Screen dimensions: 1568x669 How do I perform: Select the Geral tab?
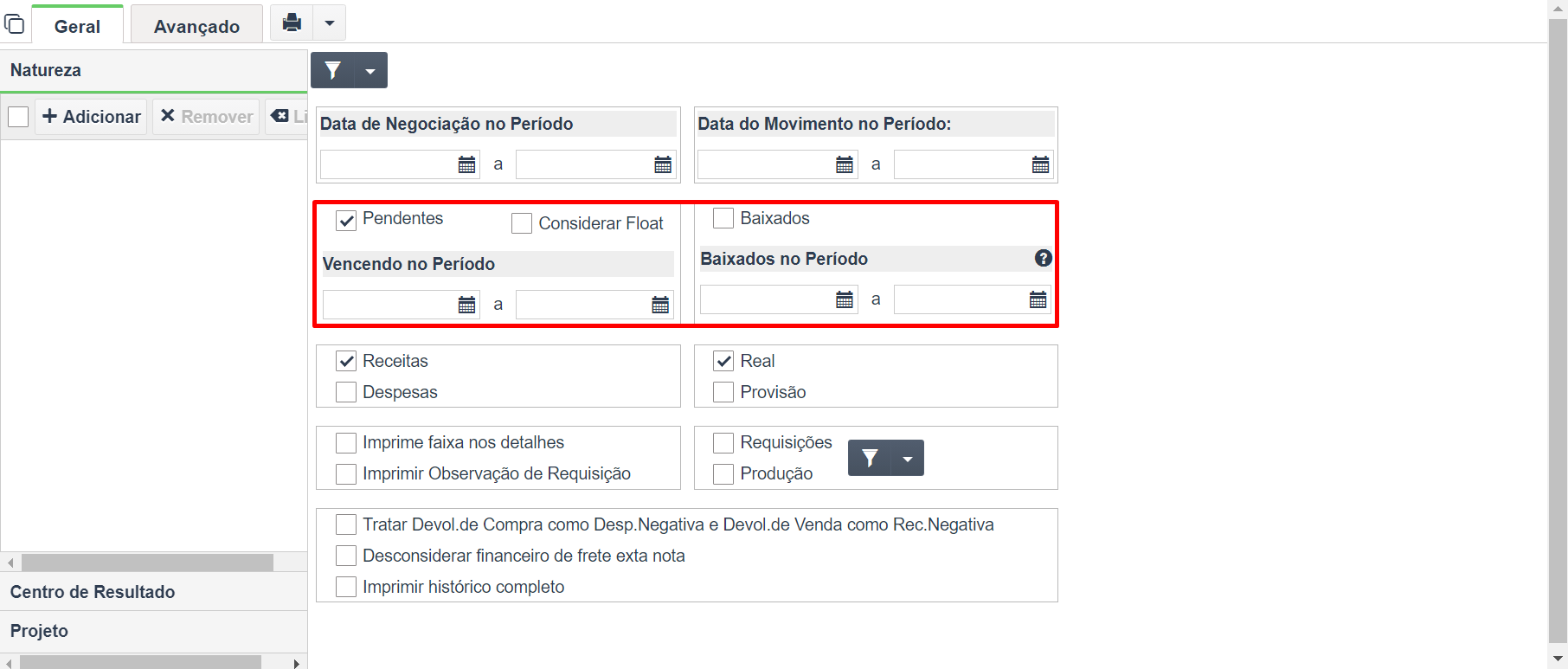click(x=77, y=26)
